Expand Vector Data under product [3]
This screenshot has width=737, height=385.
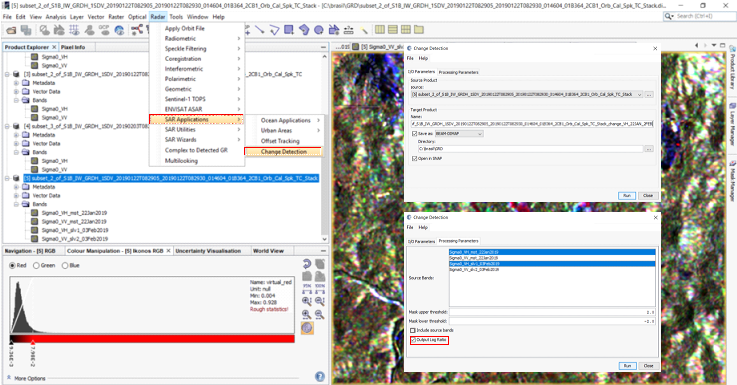coord(16,92)
